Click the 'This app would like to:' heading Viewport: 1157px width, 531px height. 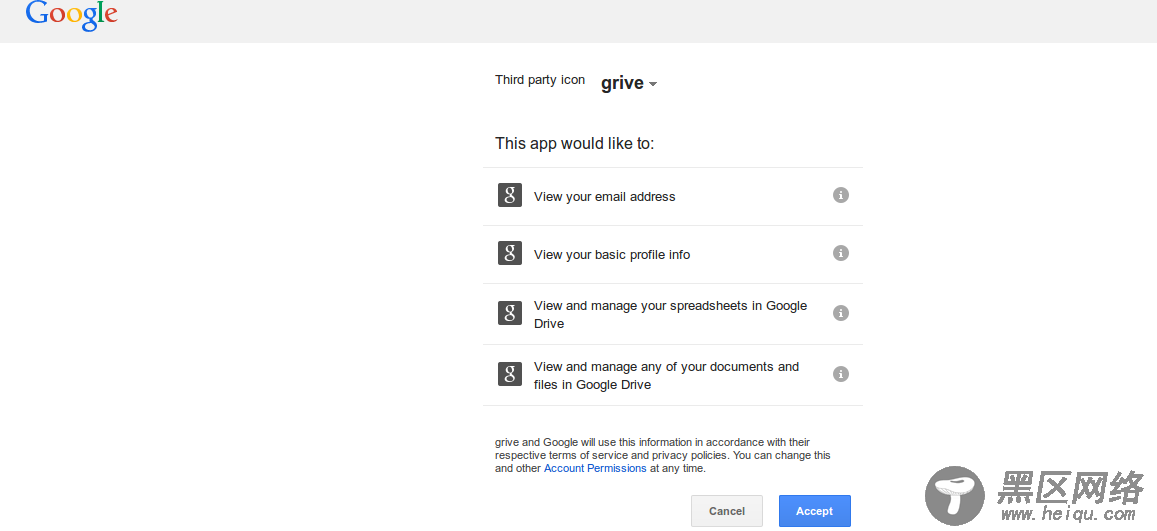[575, 143]
